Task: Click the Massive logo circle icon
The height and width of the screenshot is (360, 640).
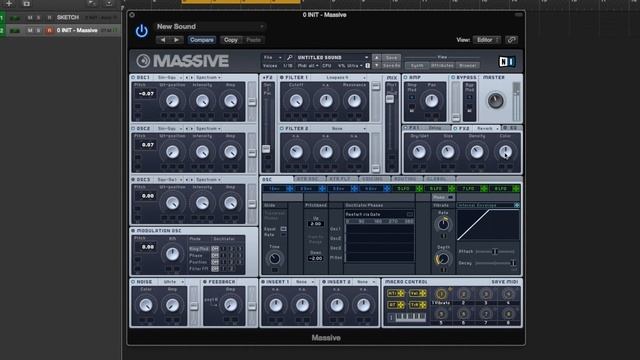Action: (143, 61)
